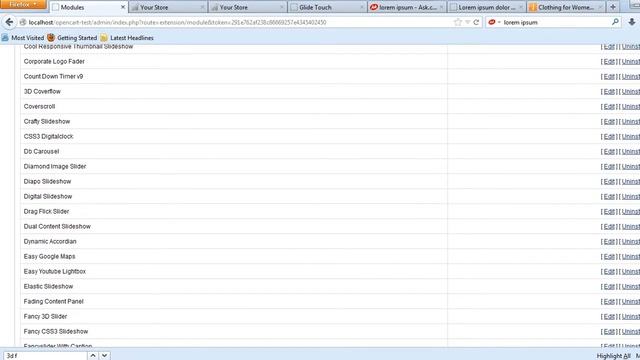This screenshot has width=640, height=360.
Task: Edit the Crafty Slideshow module
Action: pos(609,122)
